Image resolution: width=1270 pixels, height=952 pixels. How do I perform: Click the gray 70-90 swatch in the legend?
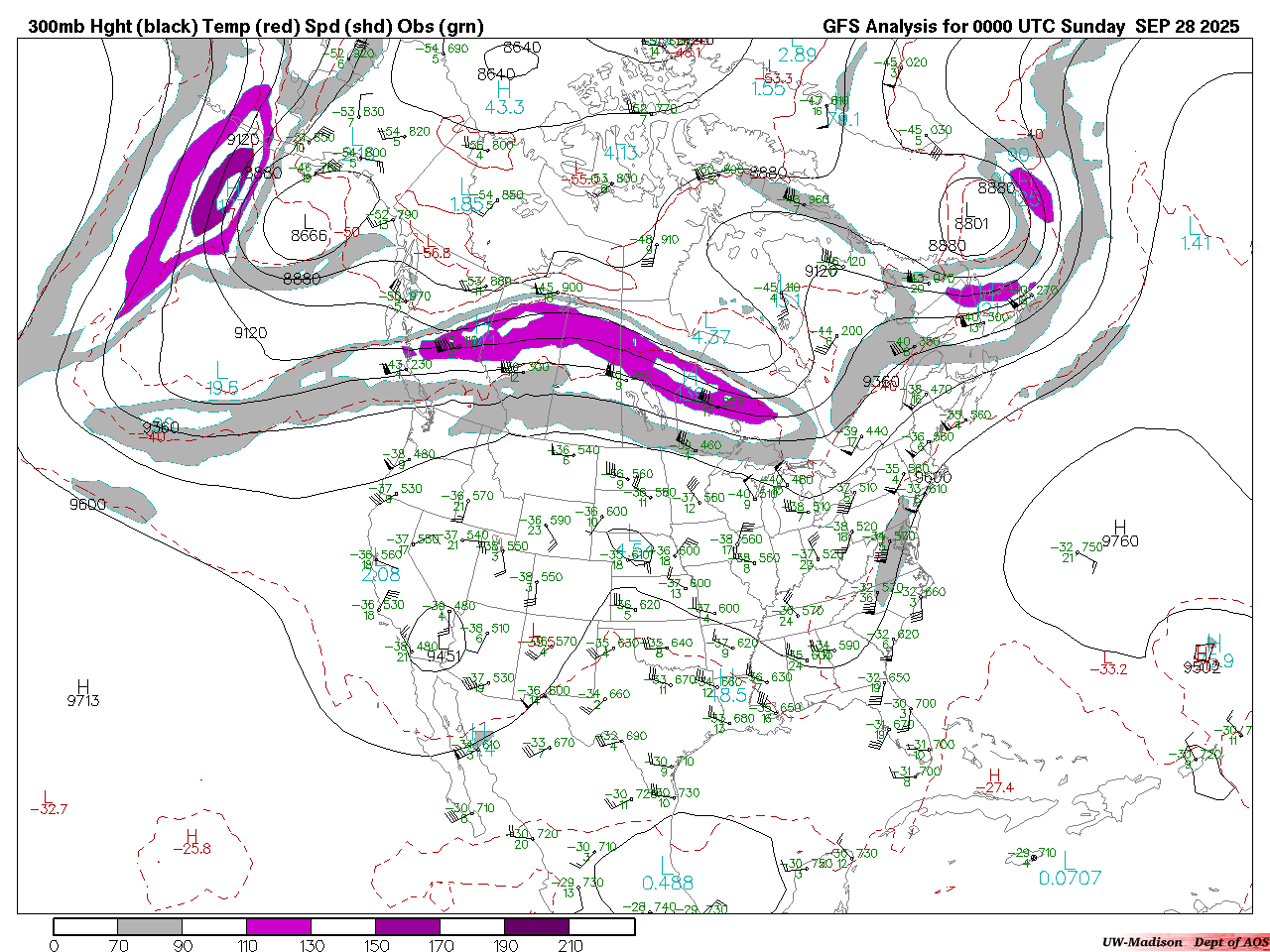[x=150, y=927]
